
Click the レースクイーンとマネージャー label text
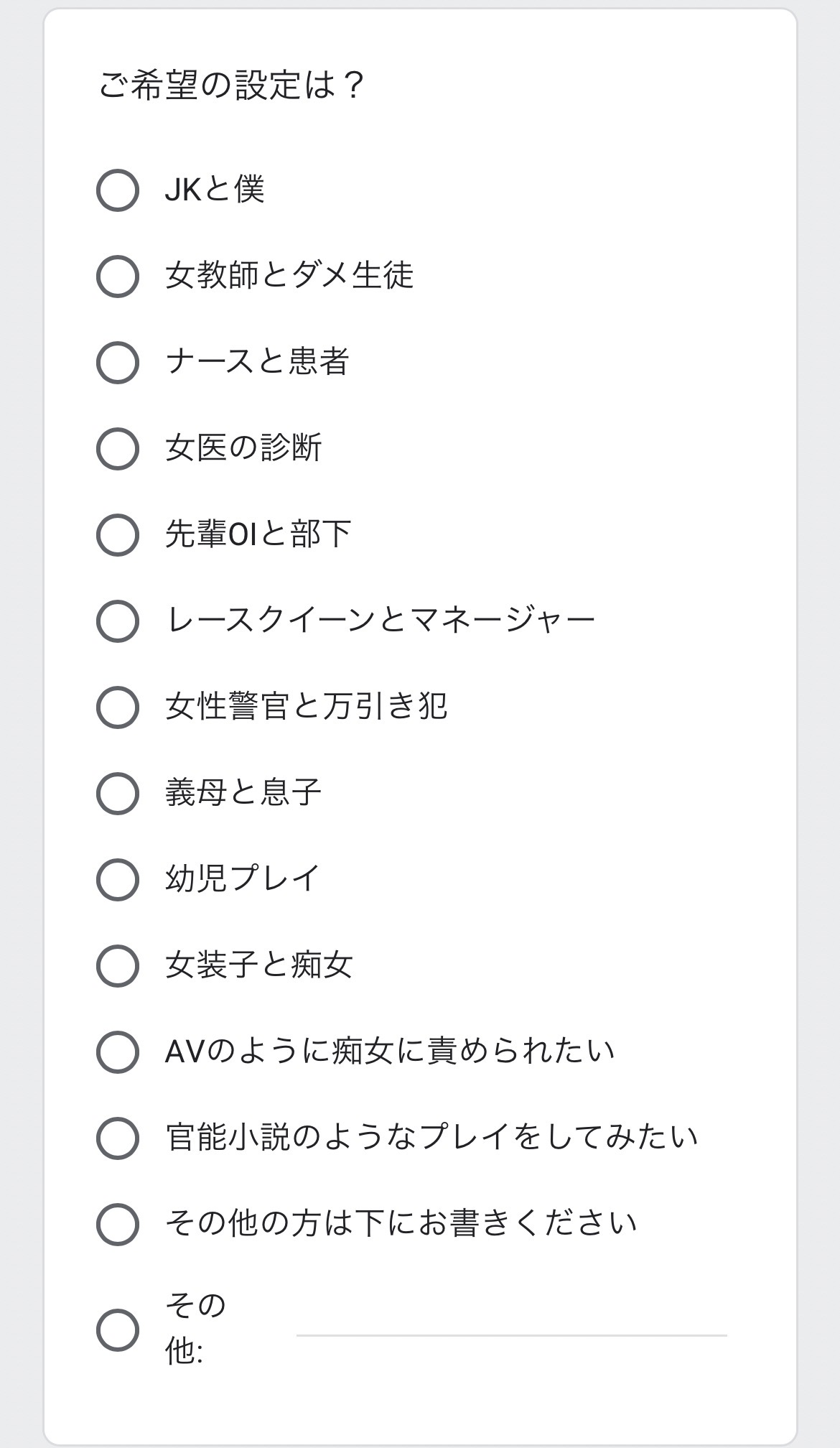[x=381, y=620]
